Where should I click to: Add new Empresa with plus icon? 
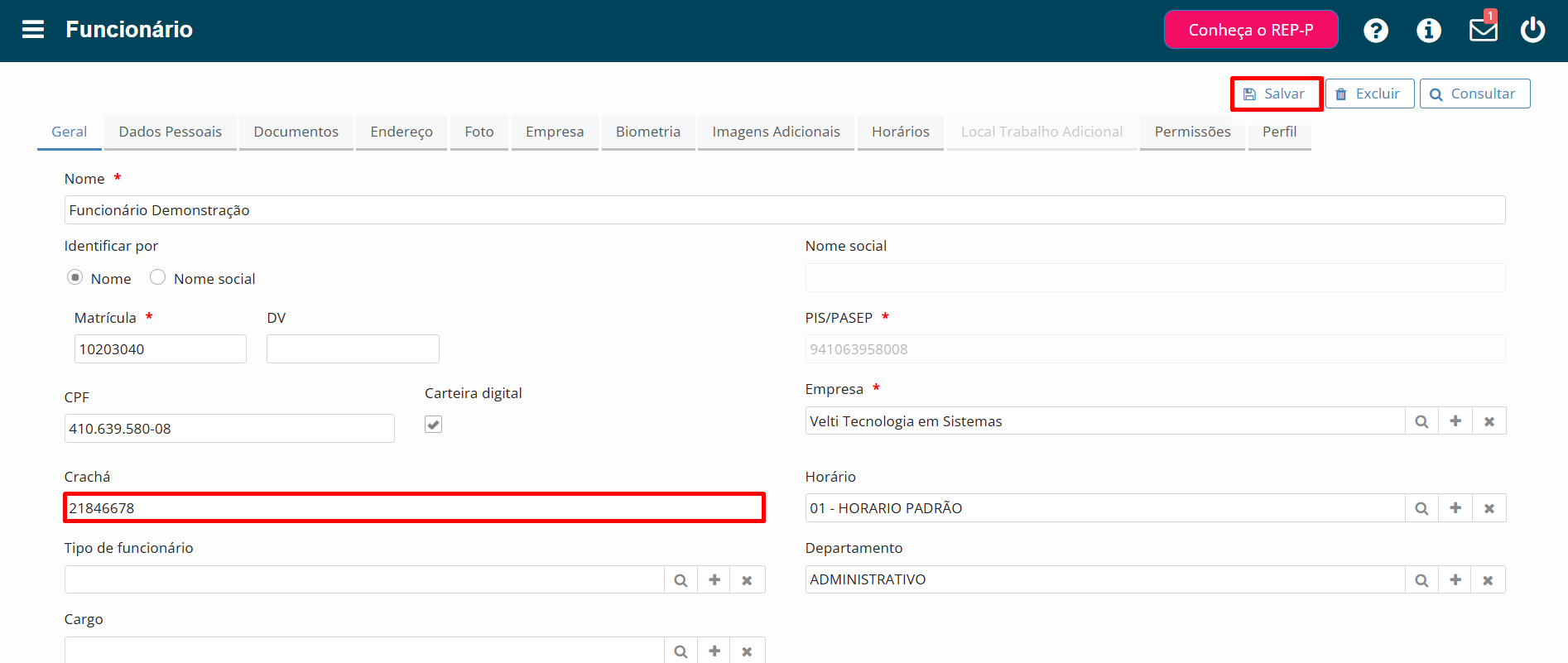coord(1455,421)
